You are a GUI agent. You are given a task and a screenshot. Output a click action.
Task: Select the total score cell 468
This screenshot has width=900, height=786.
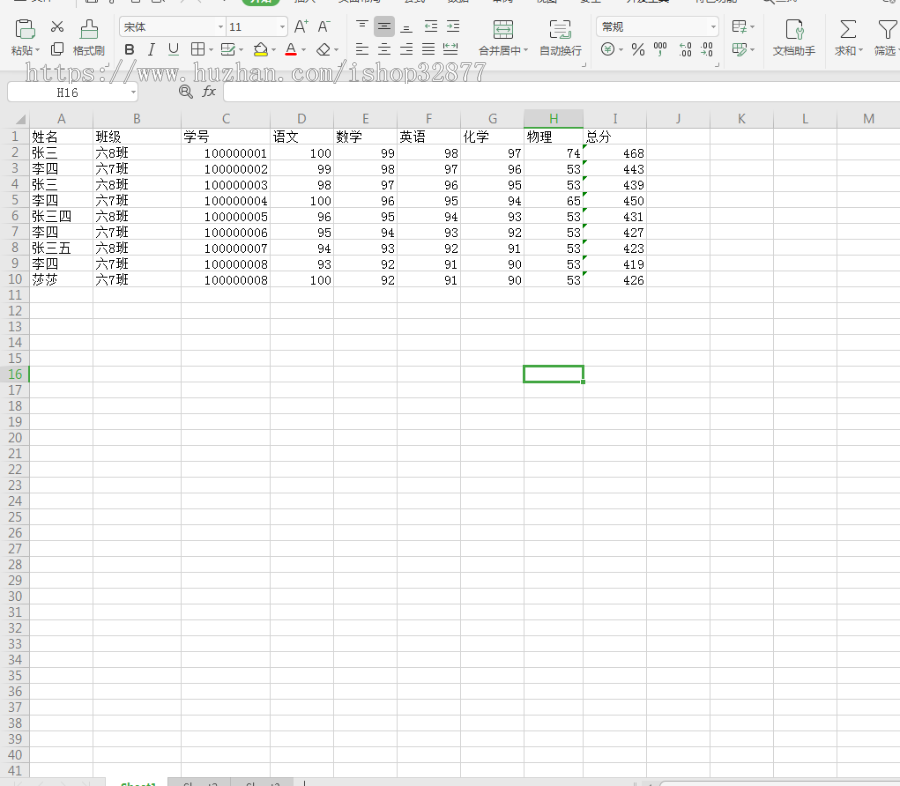(x=615, y=153)
